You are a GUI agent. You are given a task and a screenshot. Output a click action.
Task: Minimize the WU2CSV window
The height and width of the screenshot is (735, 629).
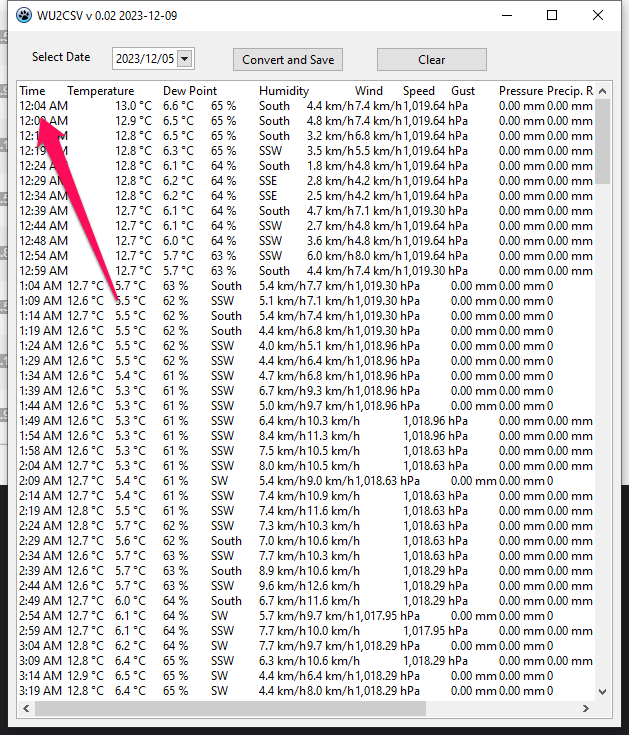pos(506,15)
